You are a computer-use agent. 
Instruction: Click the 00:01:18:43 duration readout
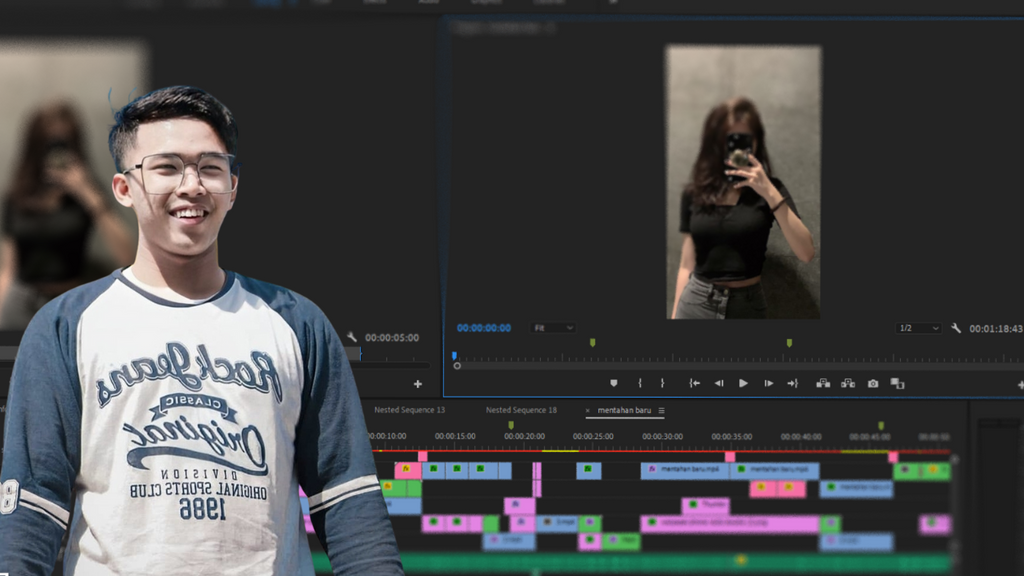pos(996,328)
